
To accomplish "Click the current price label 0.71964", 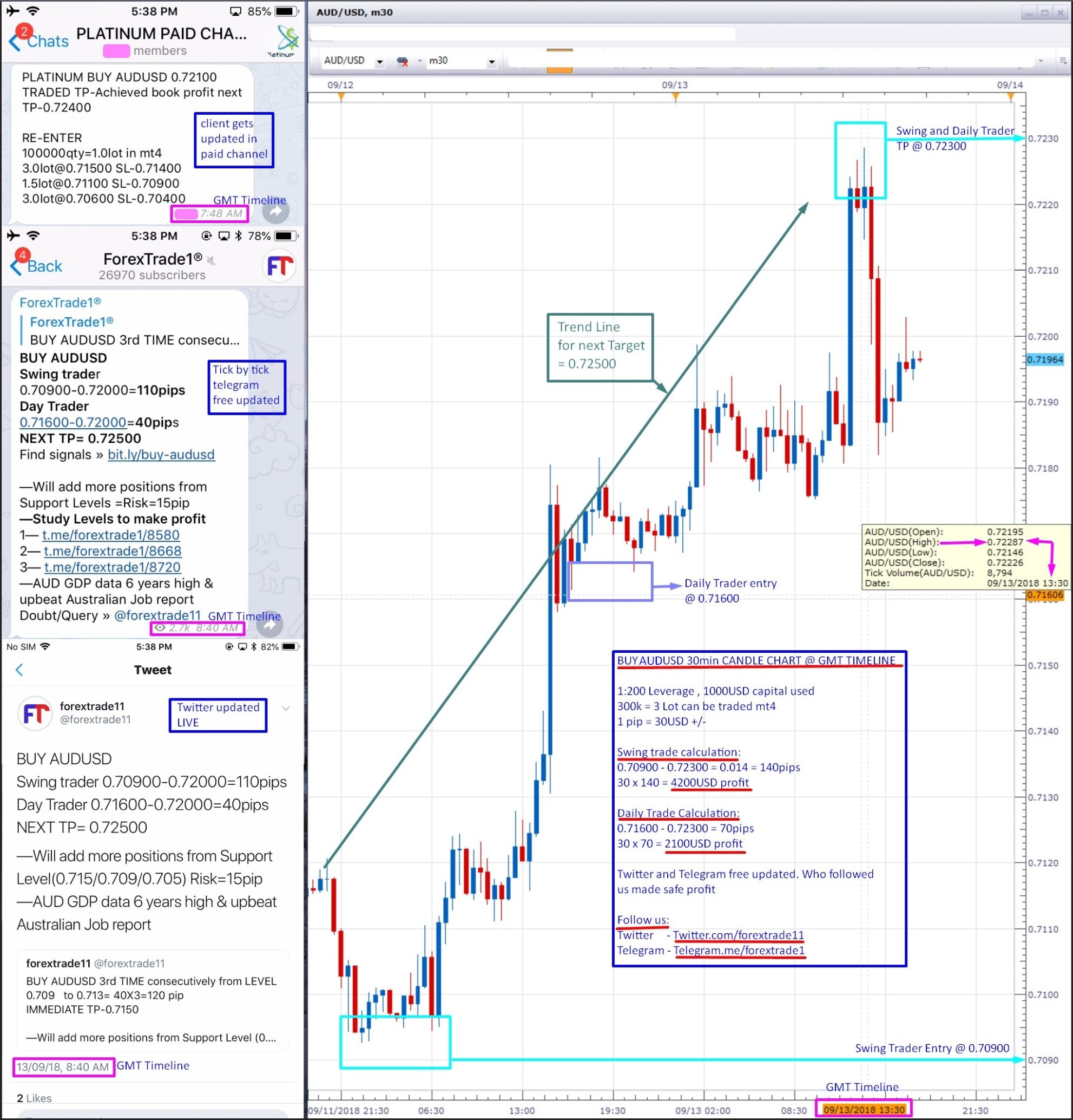I will [1044, 359].
